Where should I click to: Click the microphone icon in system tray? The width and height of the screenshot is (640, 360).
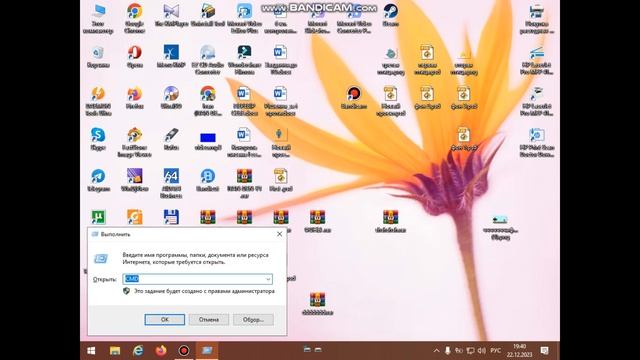tap(447, 351)
